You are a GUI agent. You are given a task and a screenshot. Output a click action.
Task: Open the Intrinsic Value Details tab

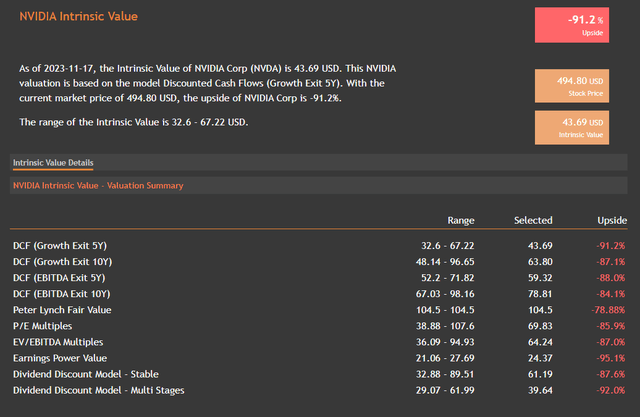pyautogui.click(x=53, y=162)
